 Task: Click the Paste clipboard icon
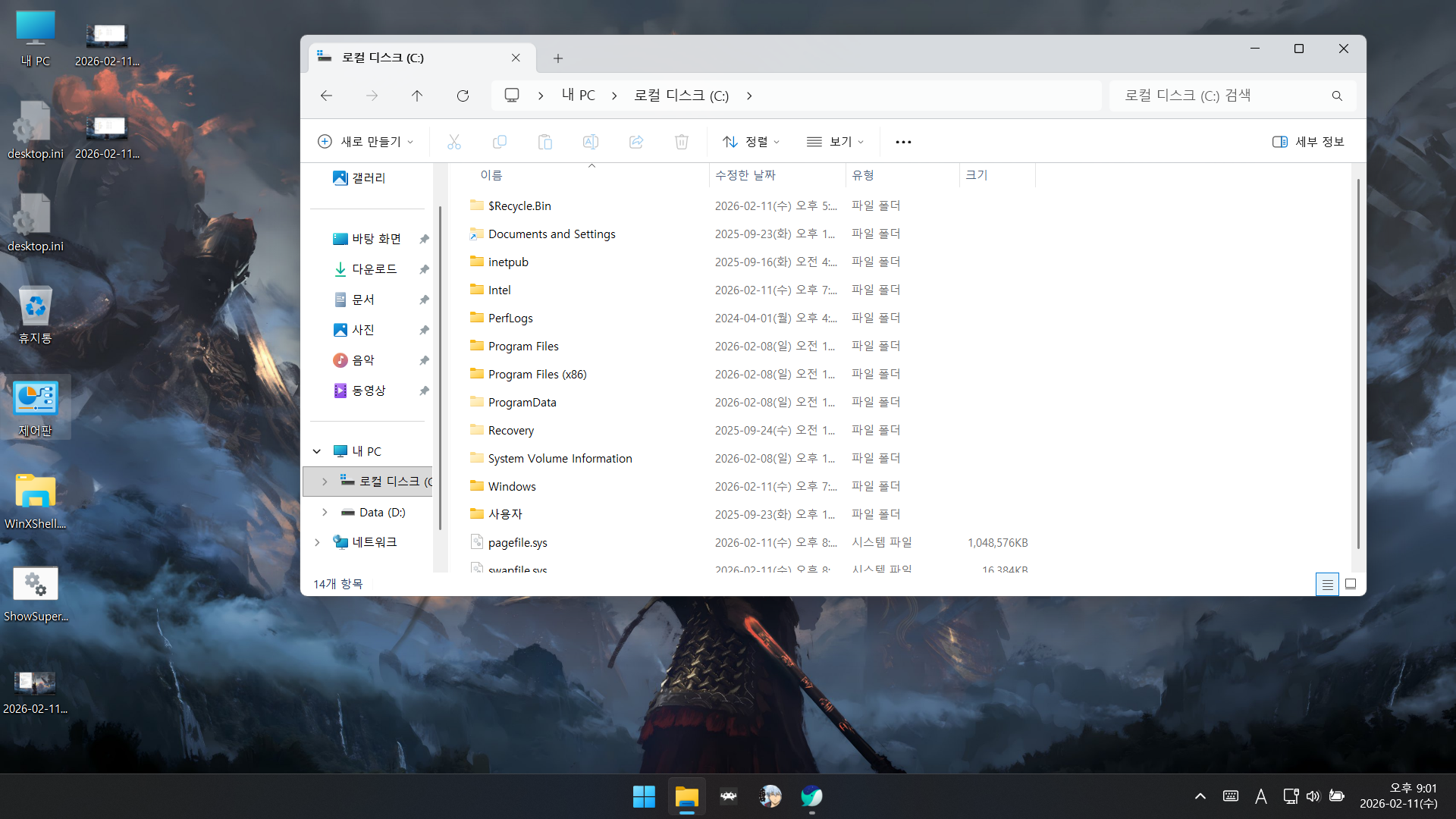545,142
